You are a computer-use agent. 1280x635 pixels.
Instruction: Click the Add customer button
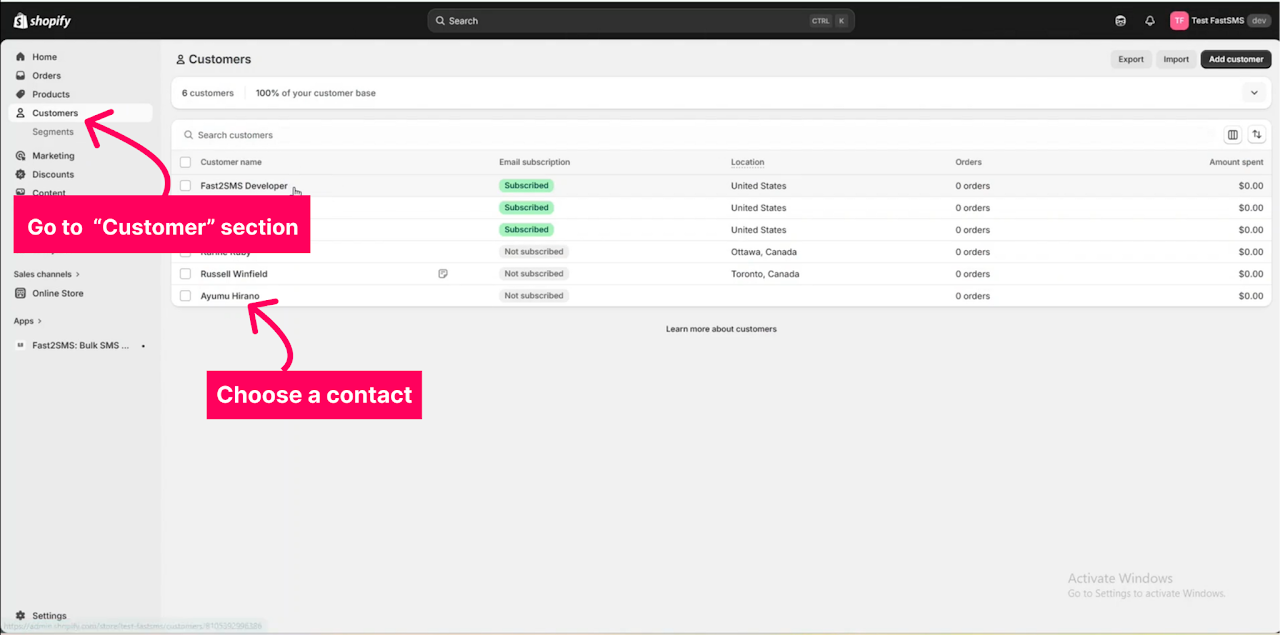pyautogui.click(x=1235, y=59)
